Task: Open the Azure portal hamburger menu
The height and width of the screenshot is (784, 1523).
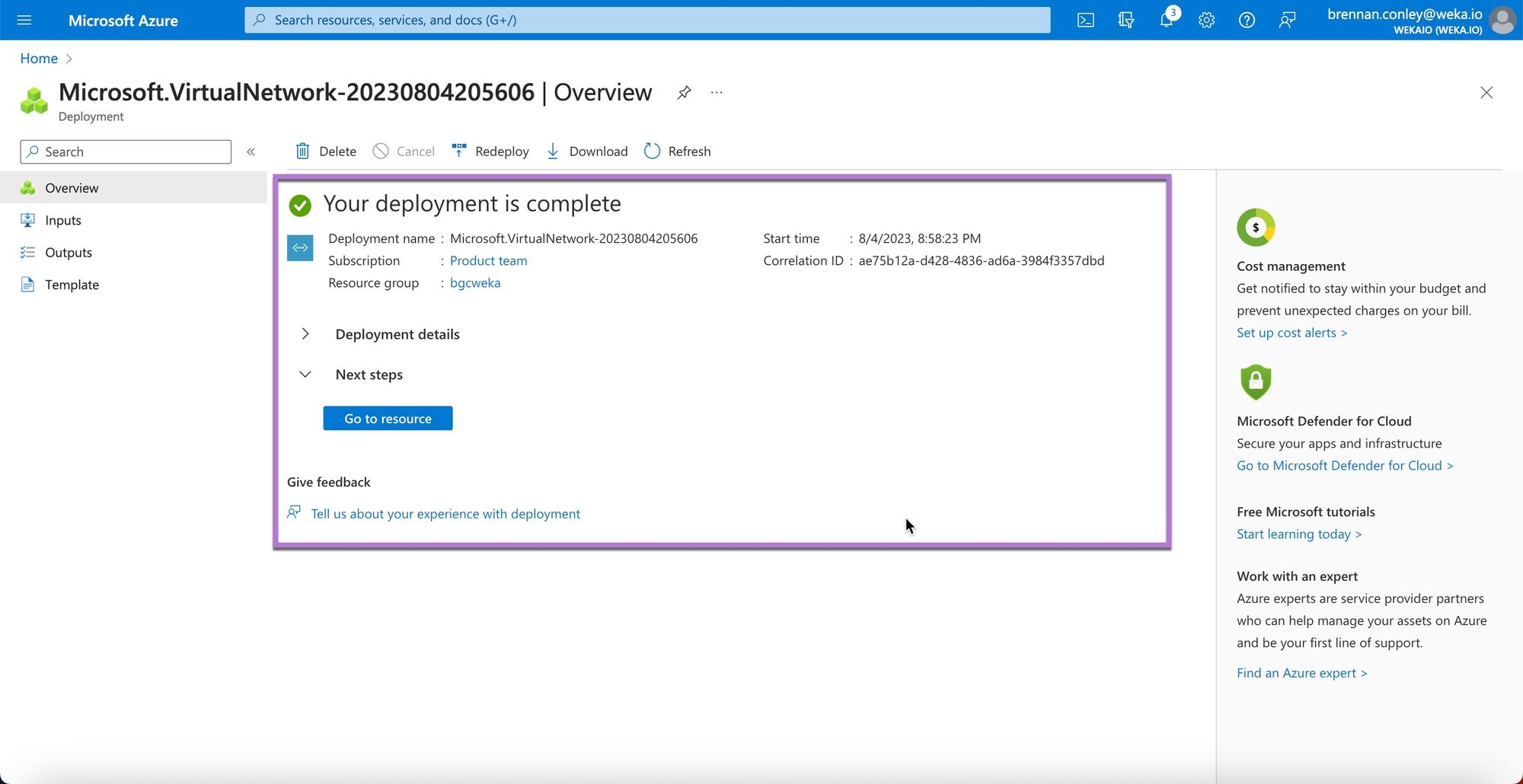Action: pyautogui.click(x=24, y=20)
